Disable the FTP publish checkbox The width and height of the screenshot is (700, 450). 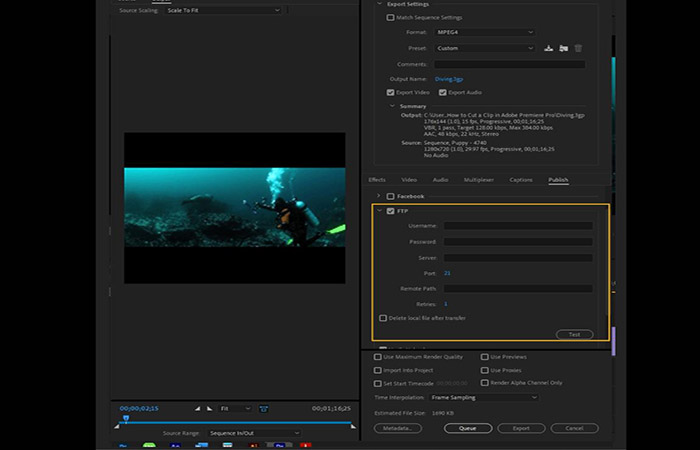(x=391, y=211)
